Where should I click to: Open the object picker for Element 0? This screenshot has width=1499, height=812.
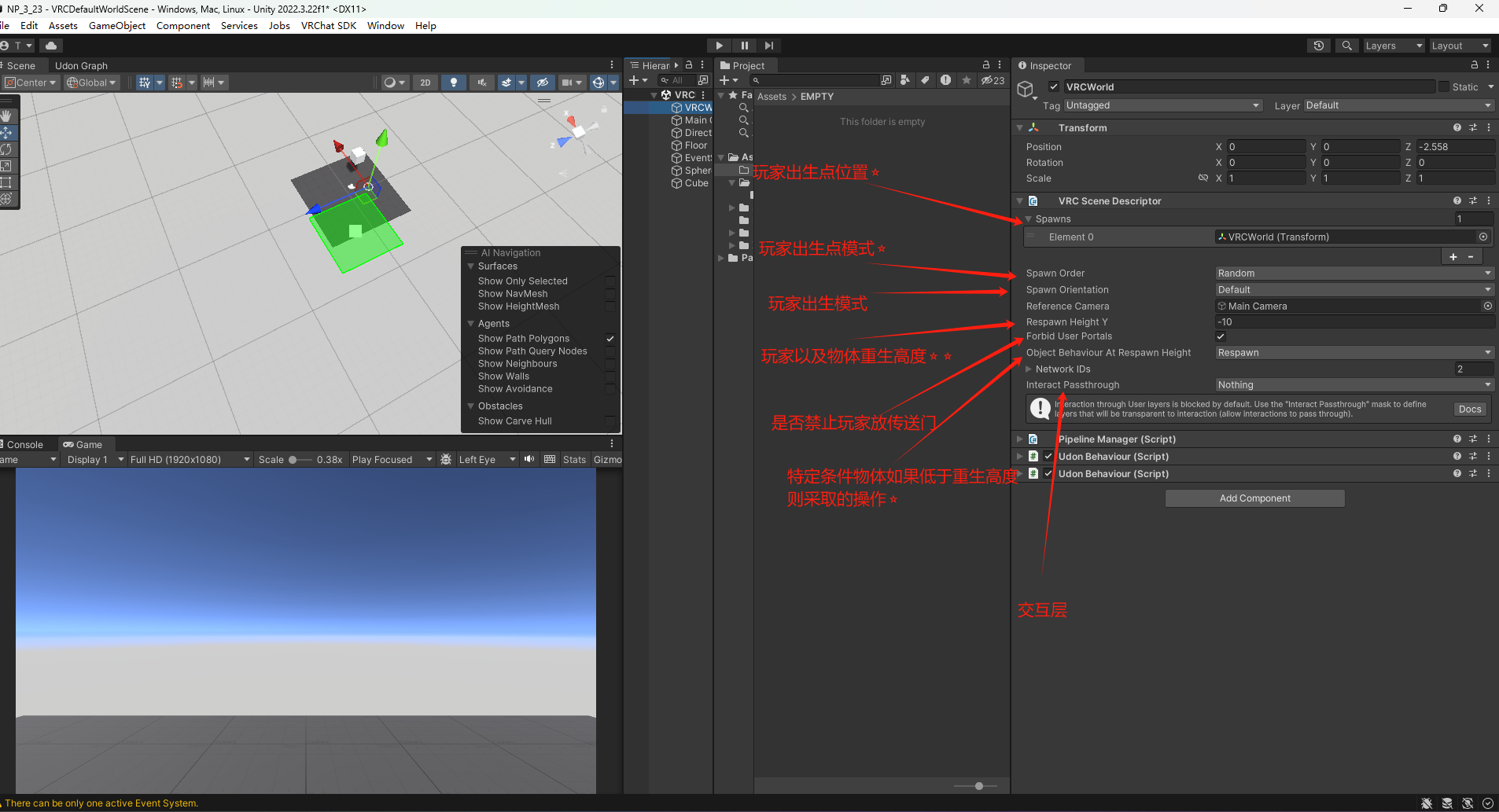point(1483,237)
